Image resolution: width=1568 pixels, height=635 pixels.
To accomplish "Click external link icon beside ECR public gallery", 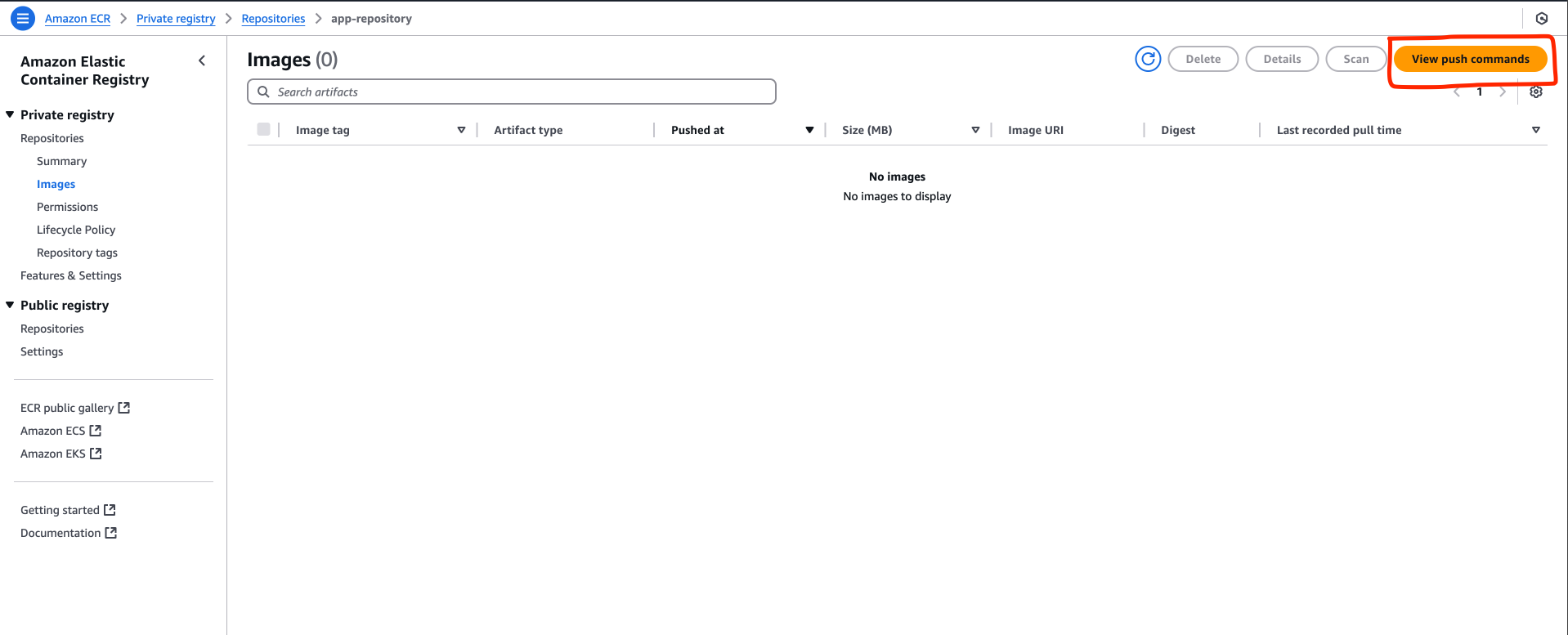I will (124, 407).
